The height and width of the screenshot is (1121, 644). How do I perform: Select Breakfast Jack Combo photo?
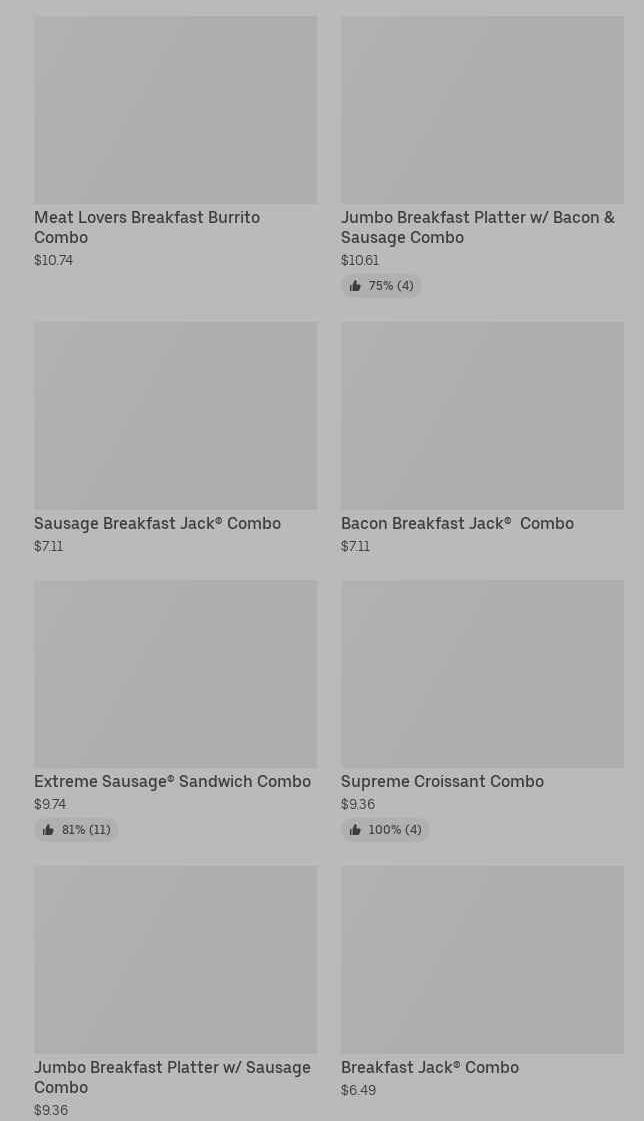coord(482,959)
